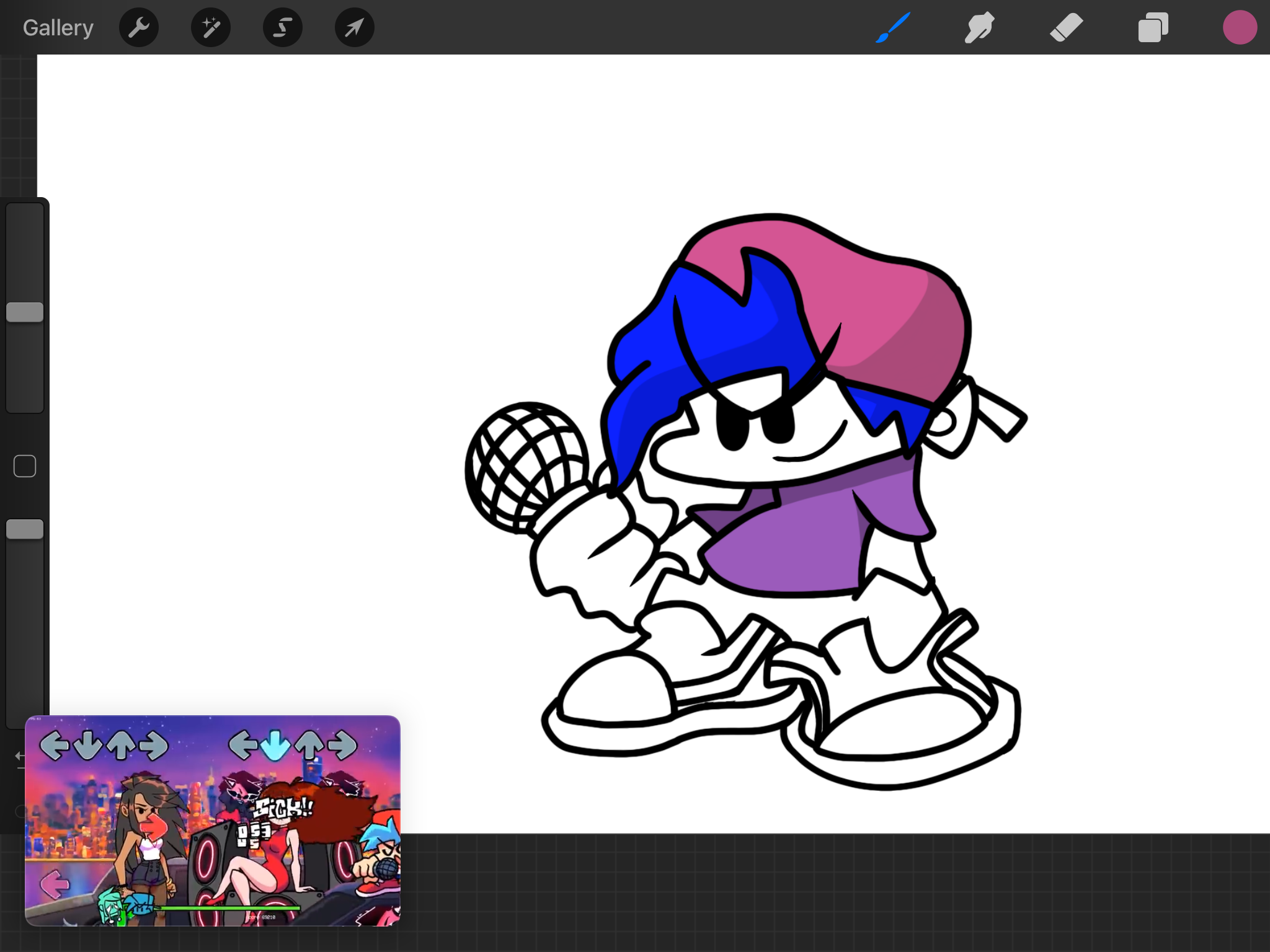Open the Actions wrench menu
The image size is (1270, 952).
[x=139, y=27]
